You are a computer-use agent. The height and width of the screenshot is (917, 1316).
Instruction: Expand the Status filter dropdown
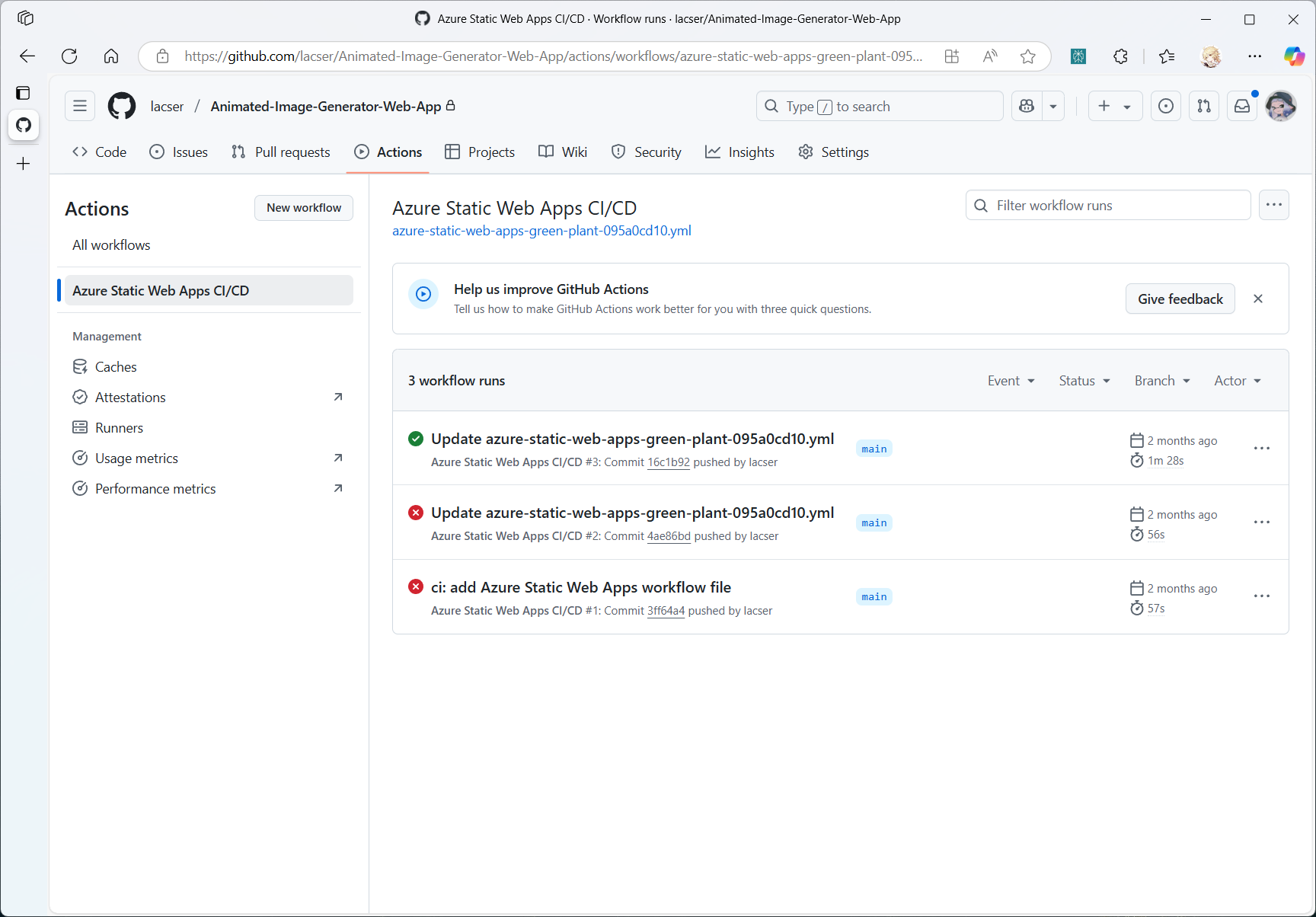tap(1084, 381)
